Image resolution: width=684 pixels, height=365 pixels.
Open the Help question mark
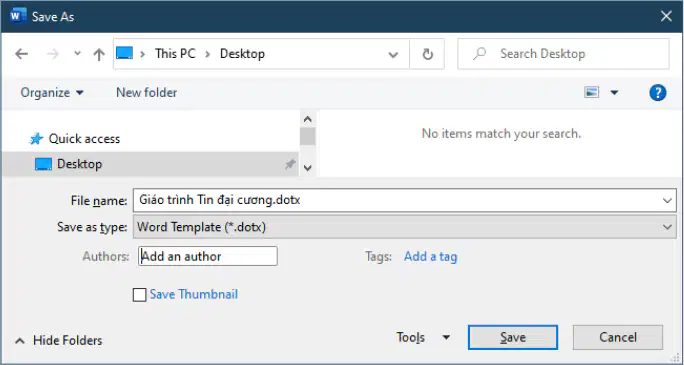[657, 92]
